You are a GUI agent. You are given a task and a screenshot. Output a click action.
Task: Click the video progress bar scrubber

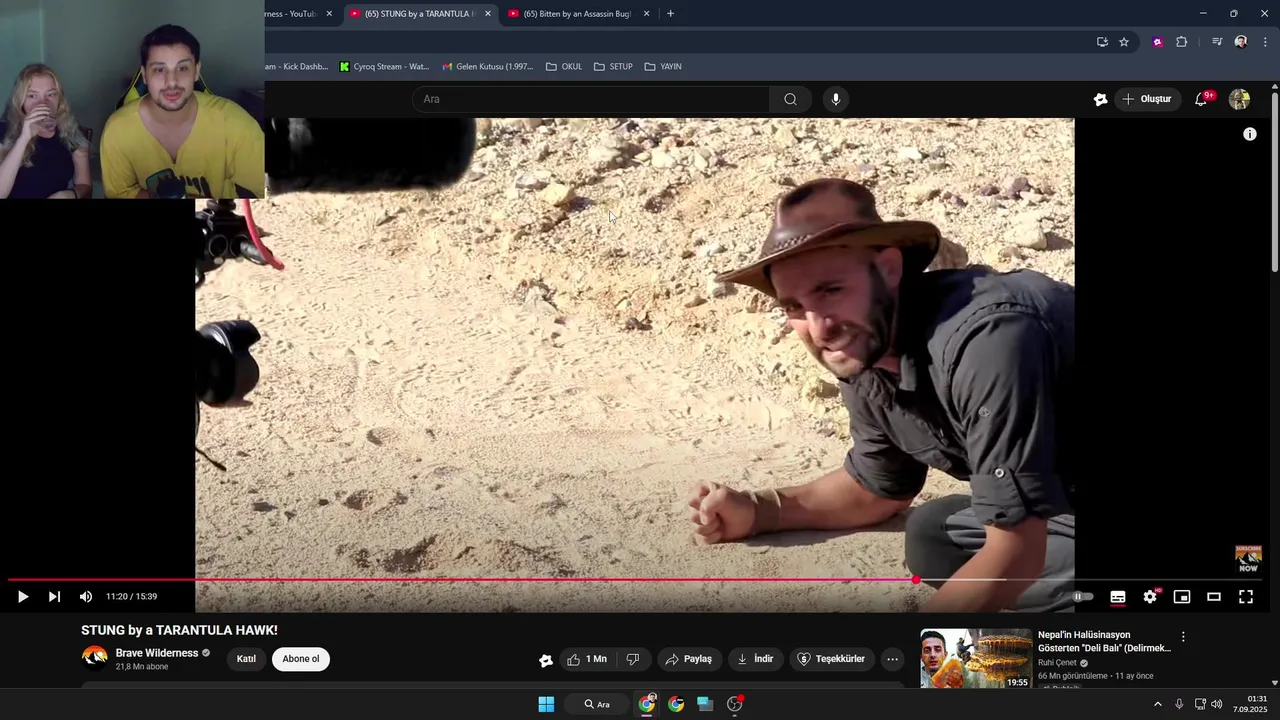(916, 580)
